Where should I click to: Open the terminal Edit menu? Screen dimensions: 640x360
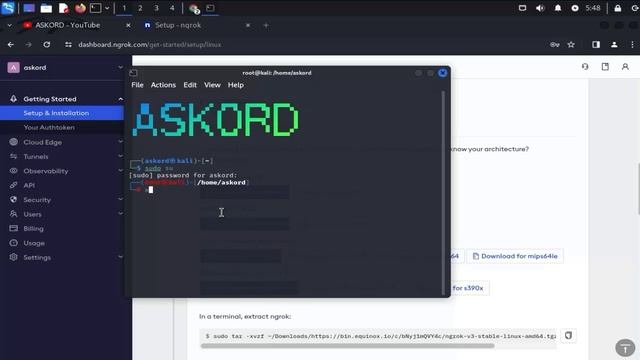[190, 85]
